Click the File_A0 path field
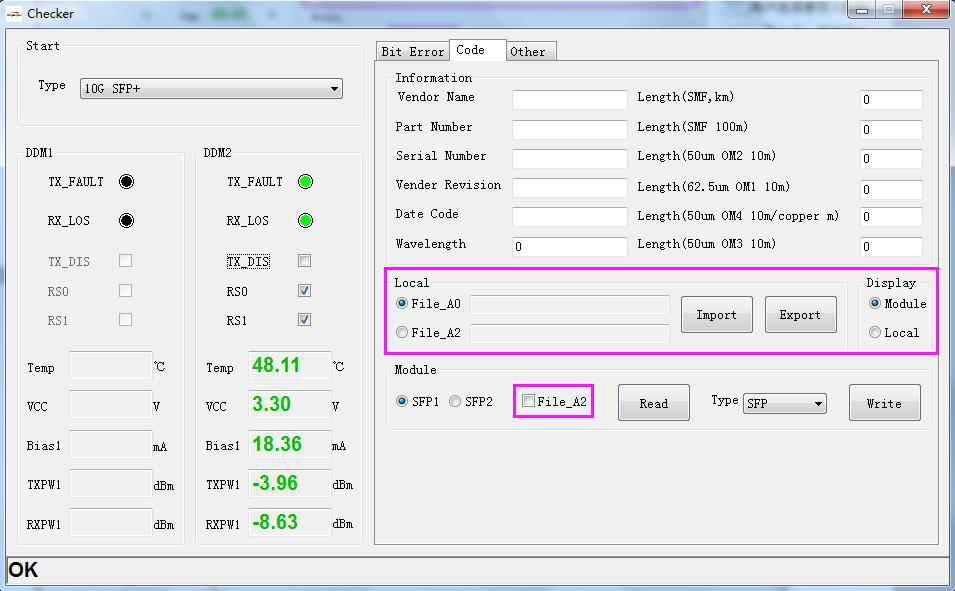 569,304
